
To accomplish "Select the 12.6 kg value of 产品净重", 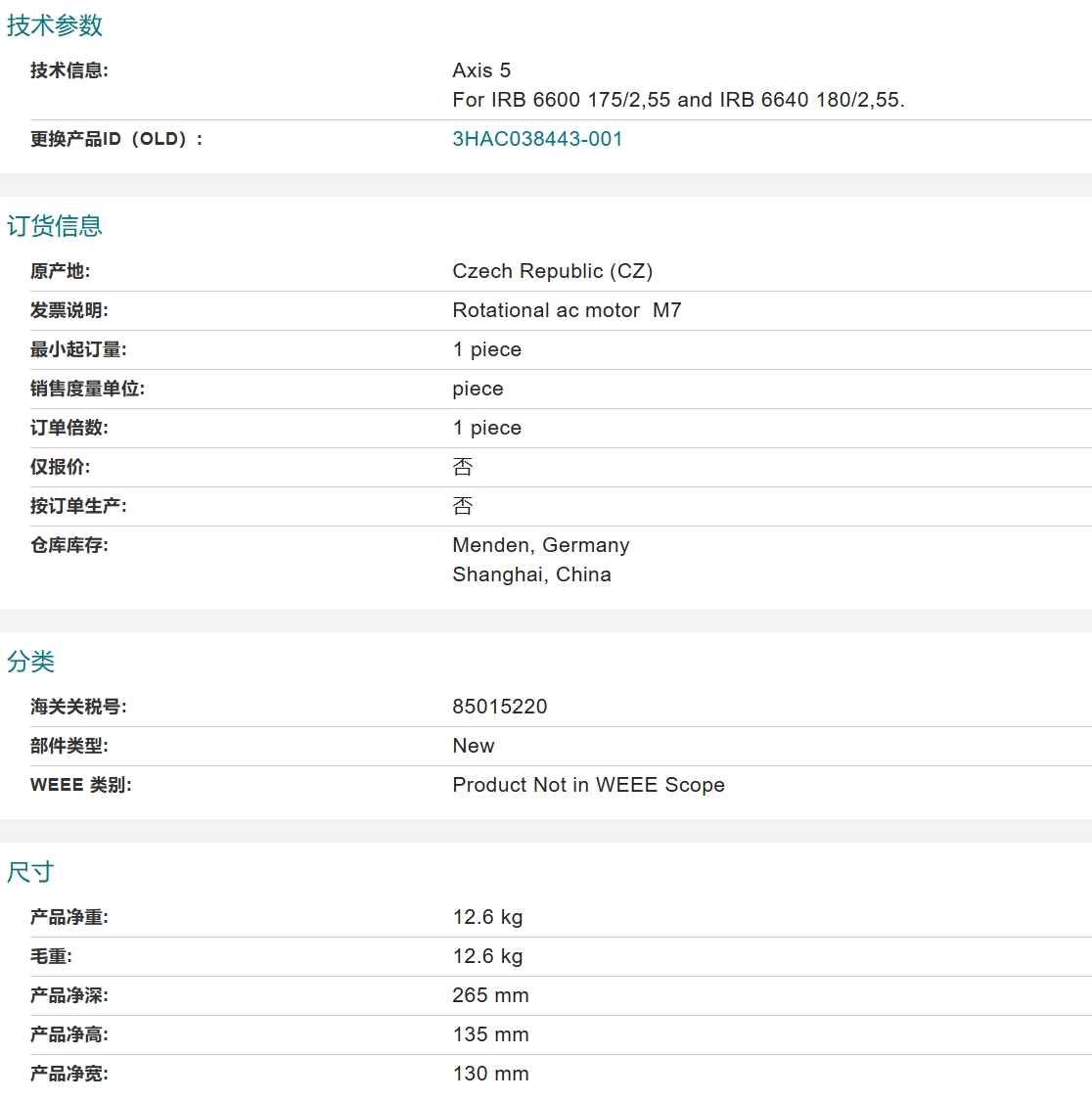I will tap(487, 918).
